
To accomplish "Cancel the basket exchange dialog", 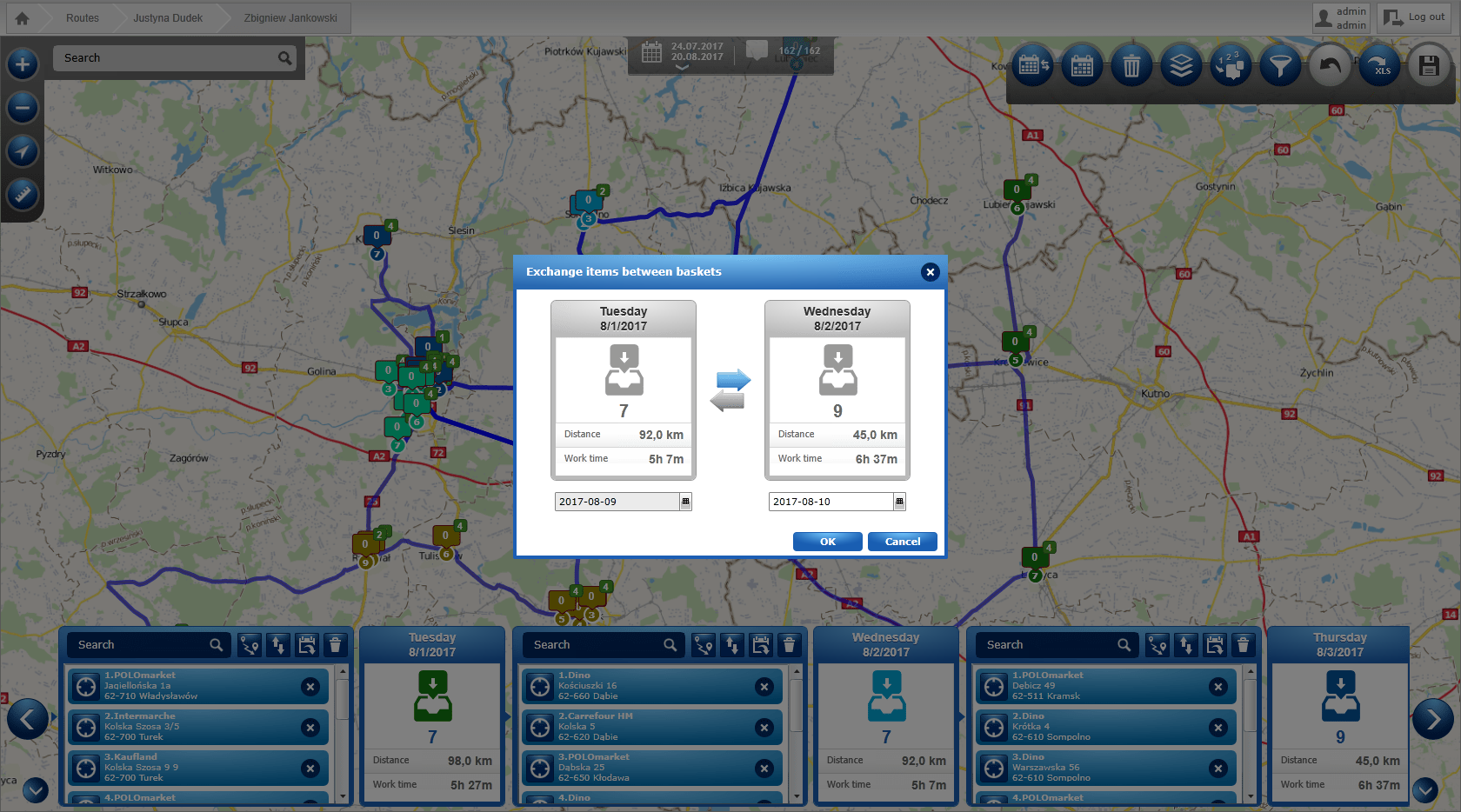I will 902,542.
